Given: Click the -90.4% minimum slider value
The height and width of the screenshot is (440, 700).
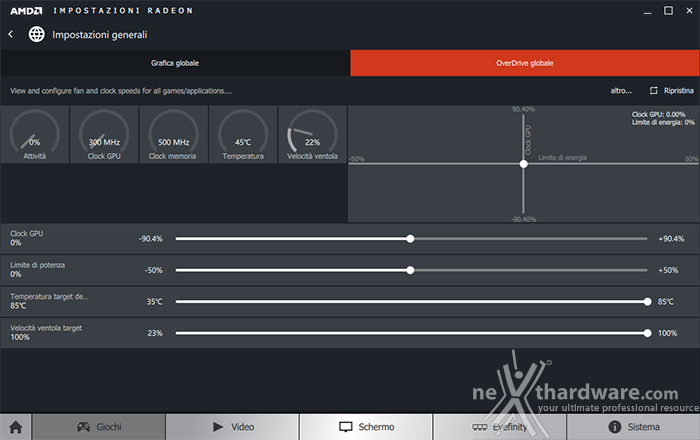Looking at the screenshot, I should (151, 239).
